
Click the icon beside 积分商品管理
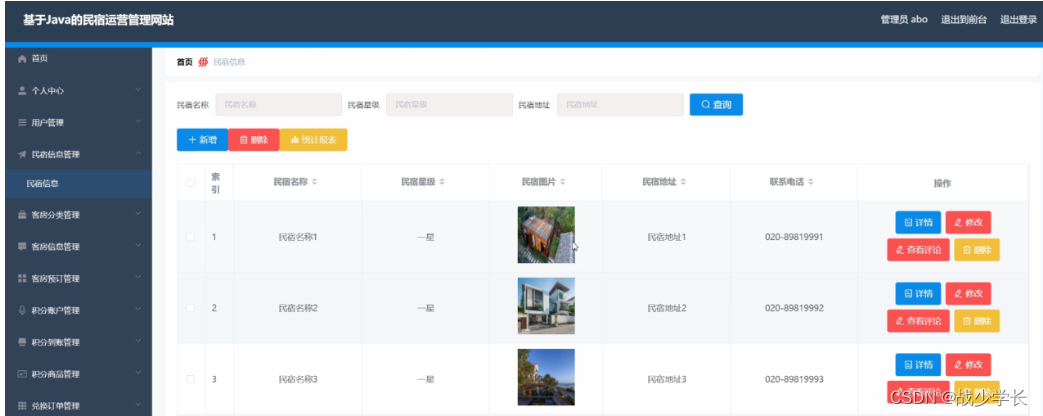[x=22, y=373]
